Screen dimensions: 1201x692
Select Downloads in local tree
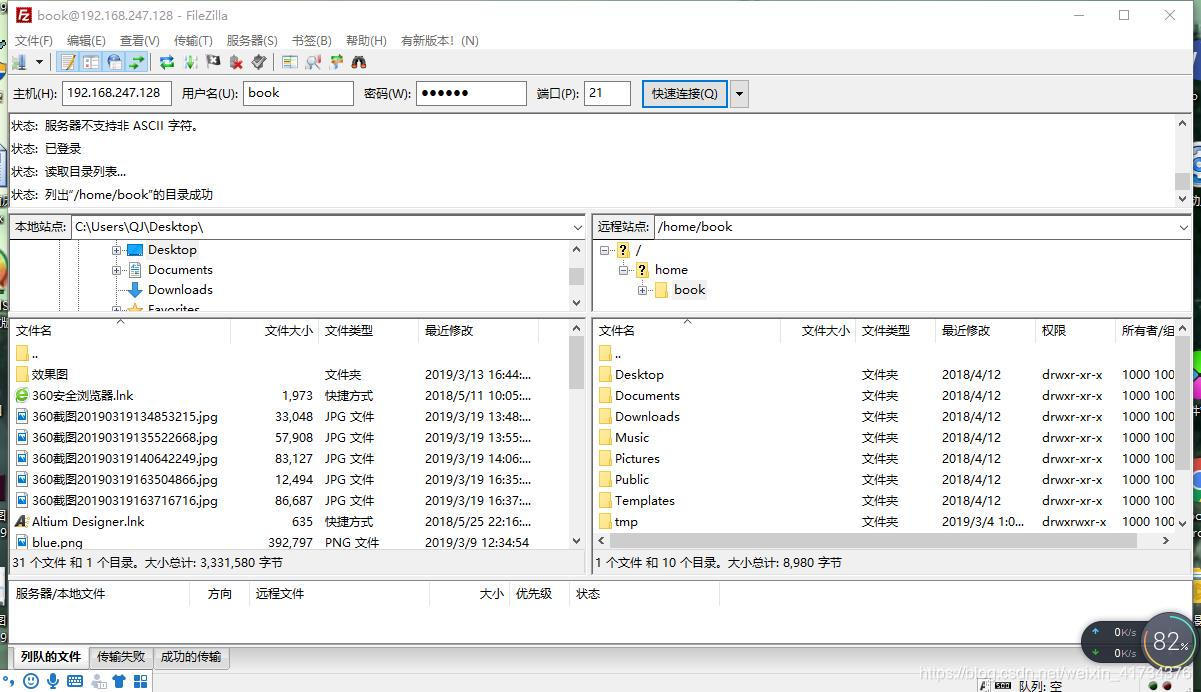tap(180, 290)
